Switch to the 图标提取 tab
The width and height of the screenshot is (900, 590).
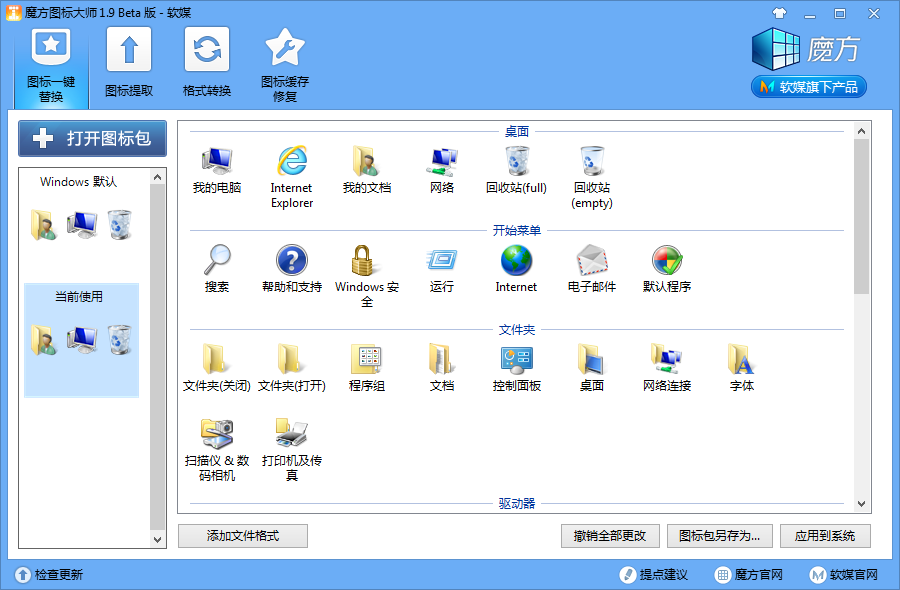click(x=129, y=63)
